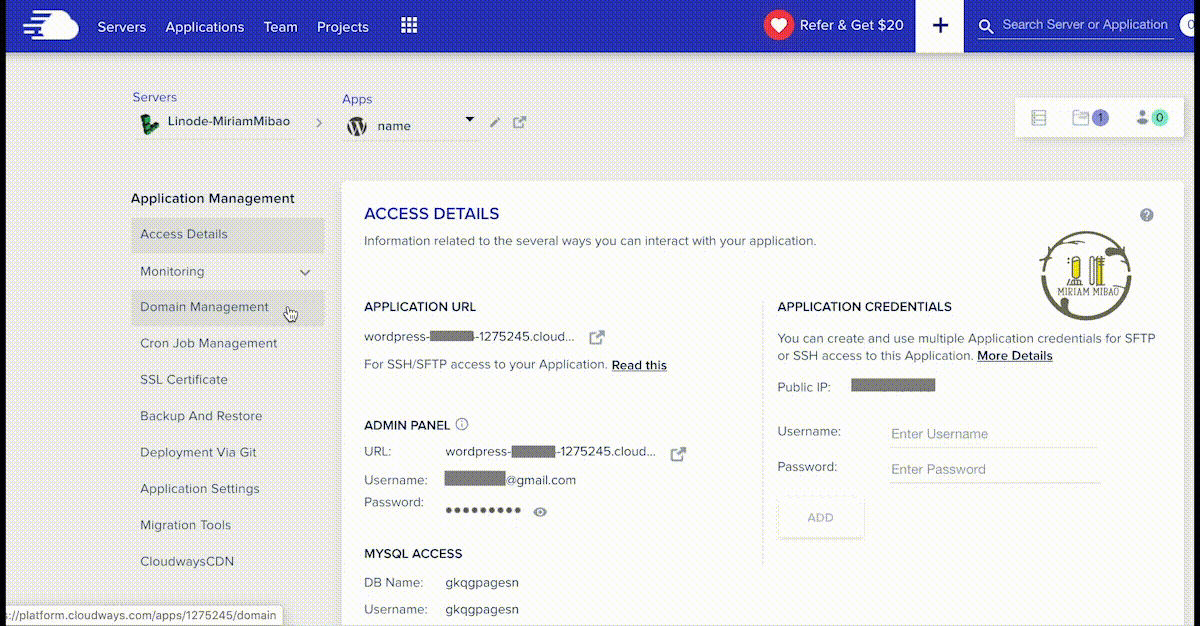The height and width of the screenshot is (626, 1200).
Task: Click the WordPress logo beside app name
Action: [356, 127]
